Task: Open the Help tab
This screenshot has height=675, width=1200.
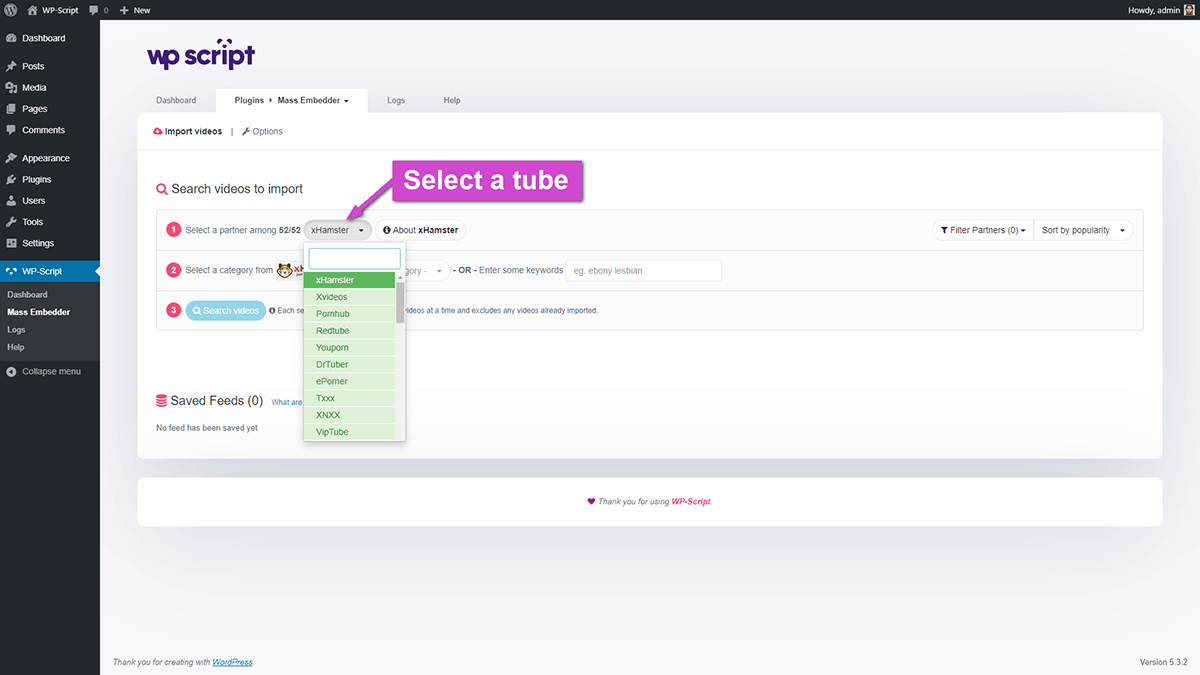Action: pos(452,101)
